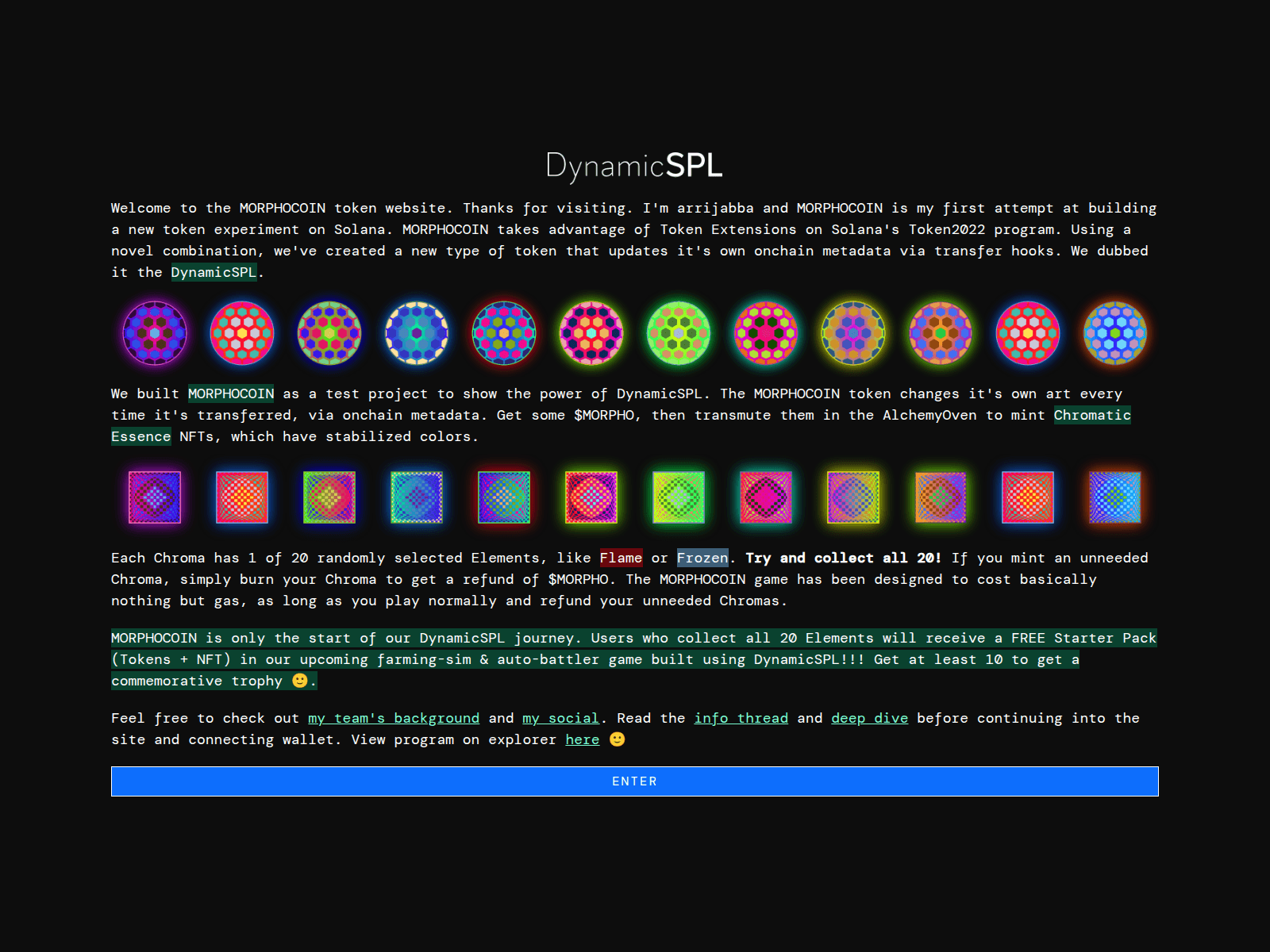
Task: Click the second coin, red with cyan hexagons
Action: click(242, 333)
